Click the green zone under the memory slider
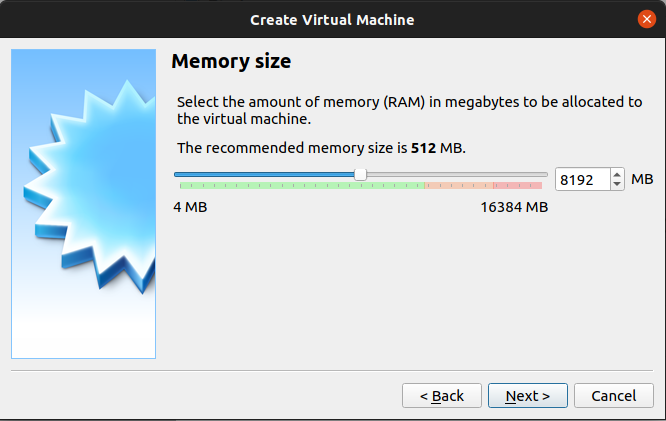Image resolution: width=666 pixels, height=421 pixels. coord(300,186)
